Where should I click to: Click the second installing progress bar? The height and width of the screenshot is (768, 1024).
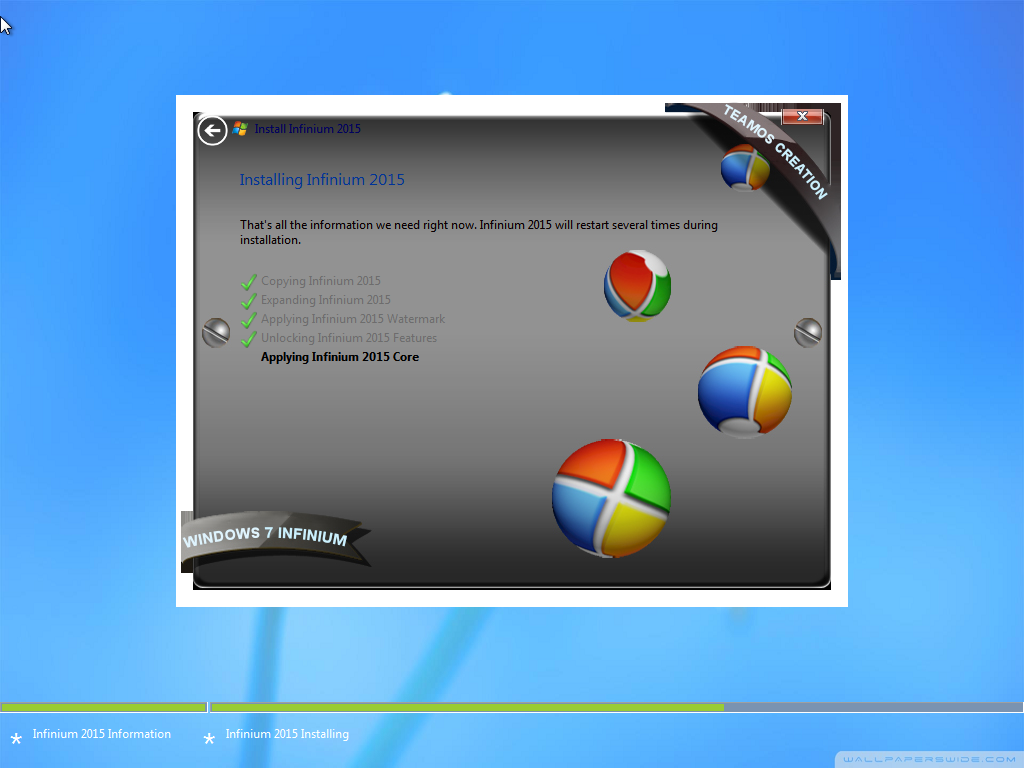click(x=616, y=707)
